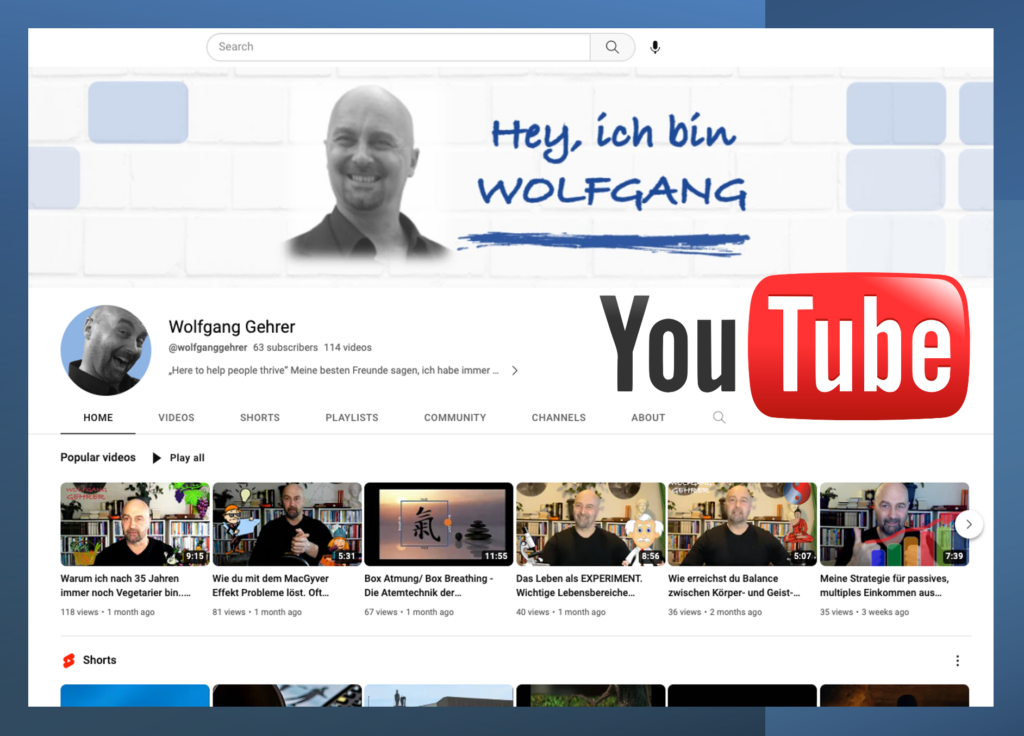Click "67 views • 1 month ago" text
Image resolution: width=1024 pixels, height=736 pixels.
(x=409, y=612)
